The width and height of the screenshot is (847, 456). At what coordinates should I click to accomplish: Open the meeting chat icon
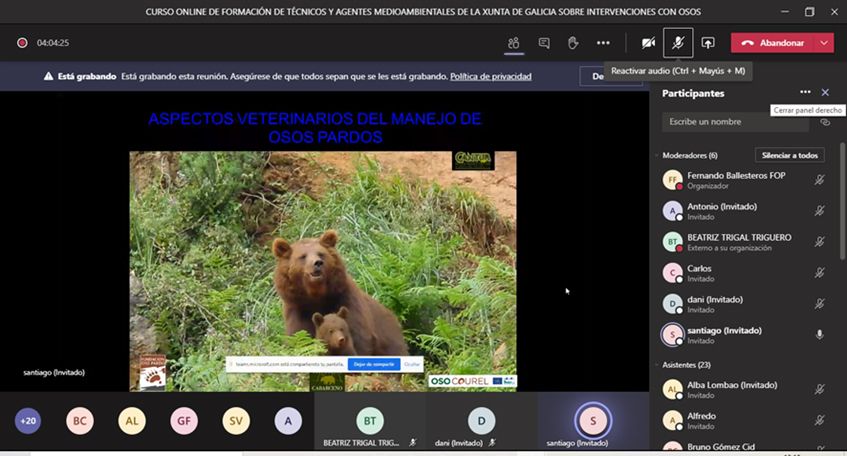[x=544, y=43]
